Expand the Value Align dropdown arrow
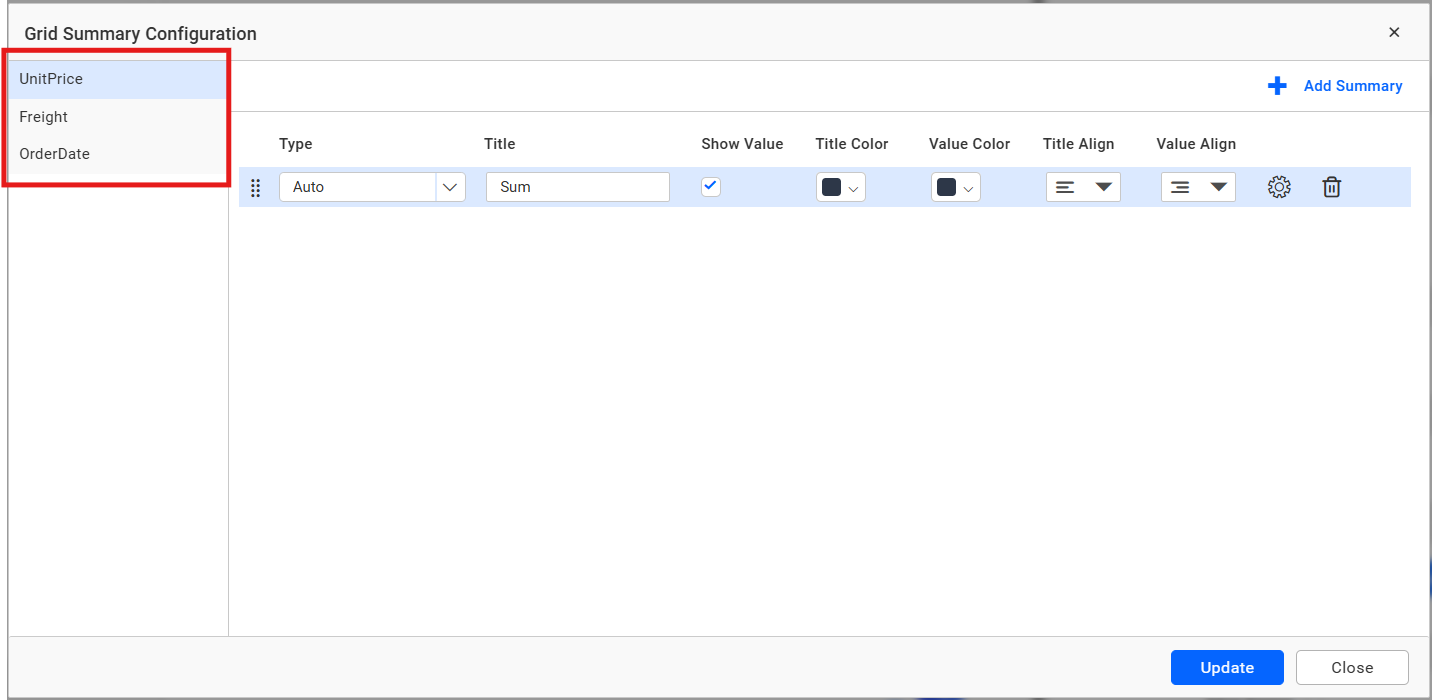The image size is (1432, 700). (x=1218, y=186)
